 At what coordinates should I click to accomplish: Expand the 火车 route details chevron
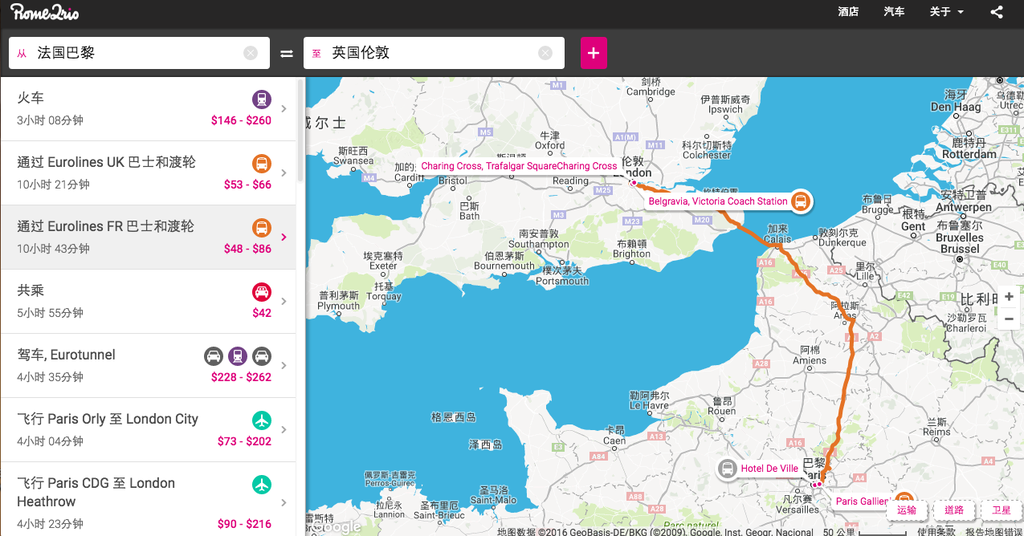pos(284,109)
